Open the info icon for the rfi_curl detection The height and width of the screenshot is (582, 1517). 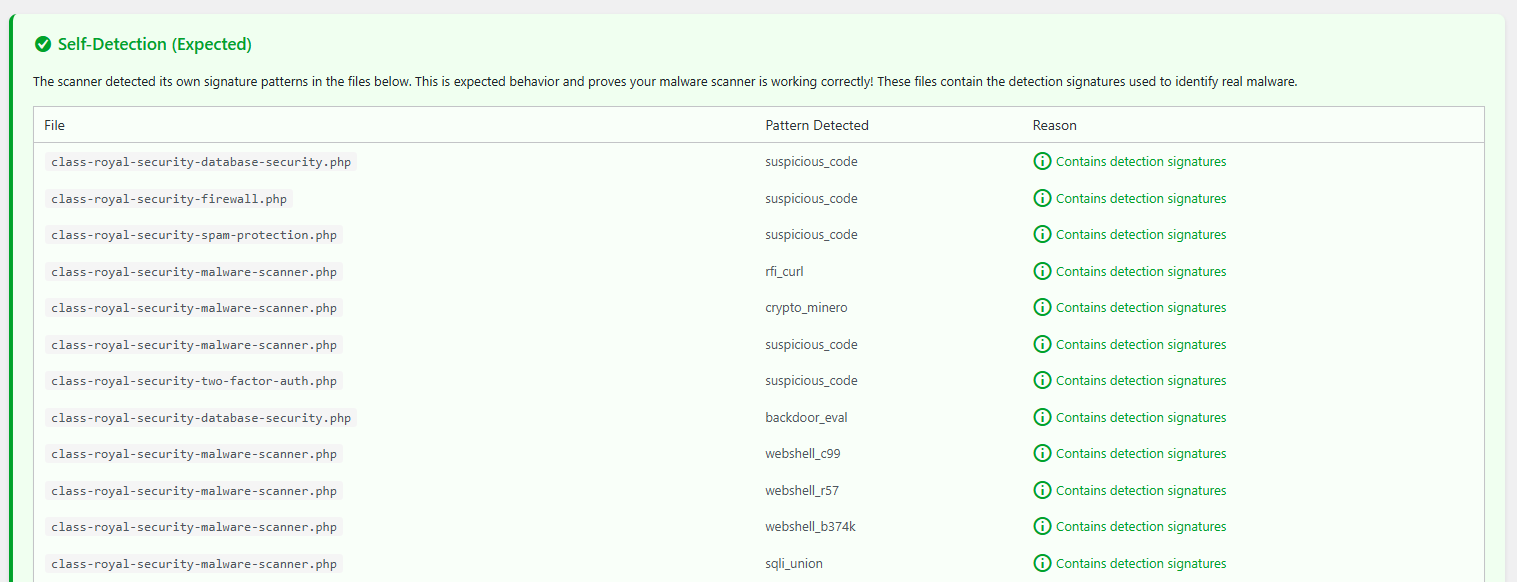(1042, 270)
